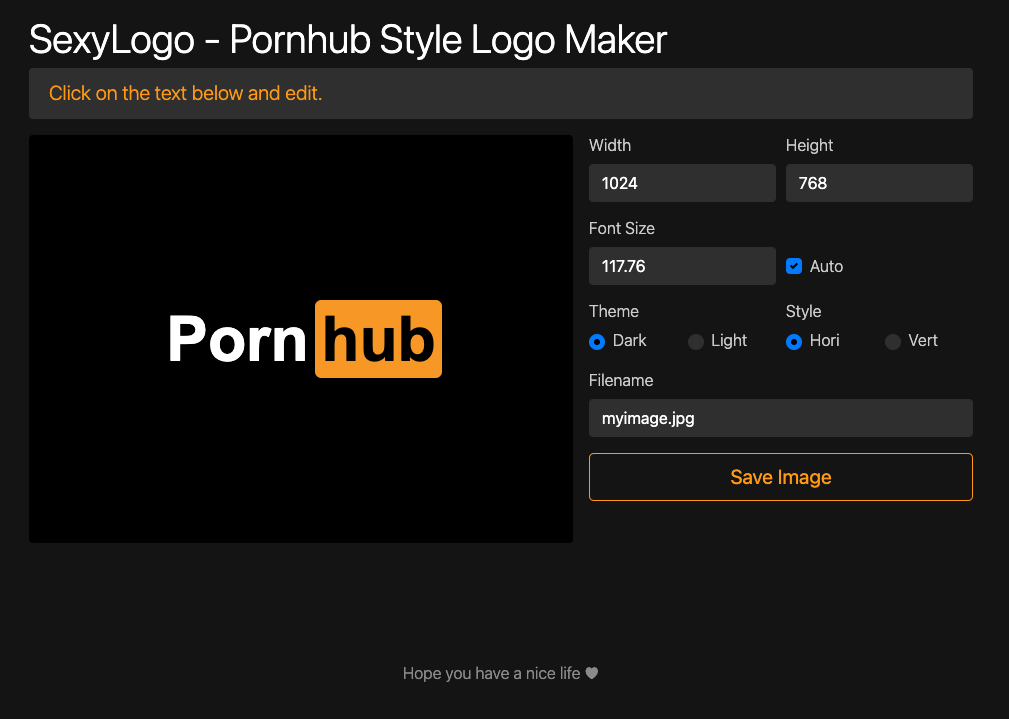This screenshot has width=1009, height=719.
Task: Click the 'Click on the text below and edit.' hint
Action: pyautogui.click(x=185, y=93)
